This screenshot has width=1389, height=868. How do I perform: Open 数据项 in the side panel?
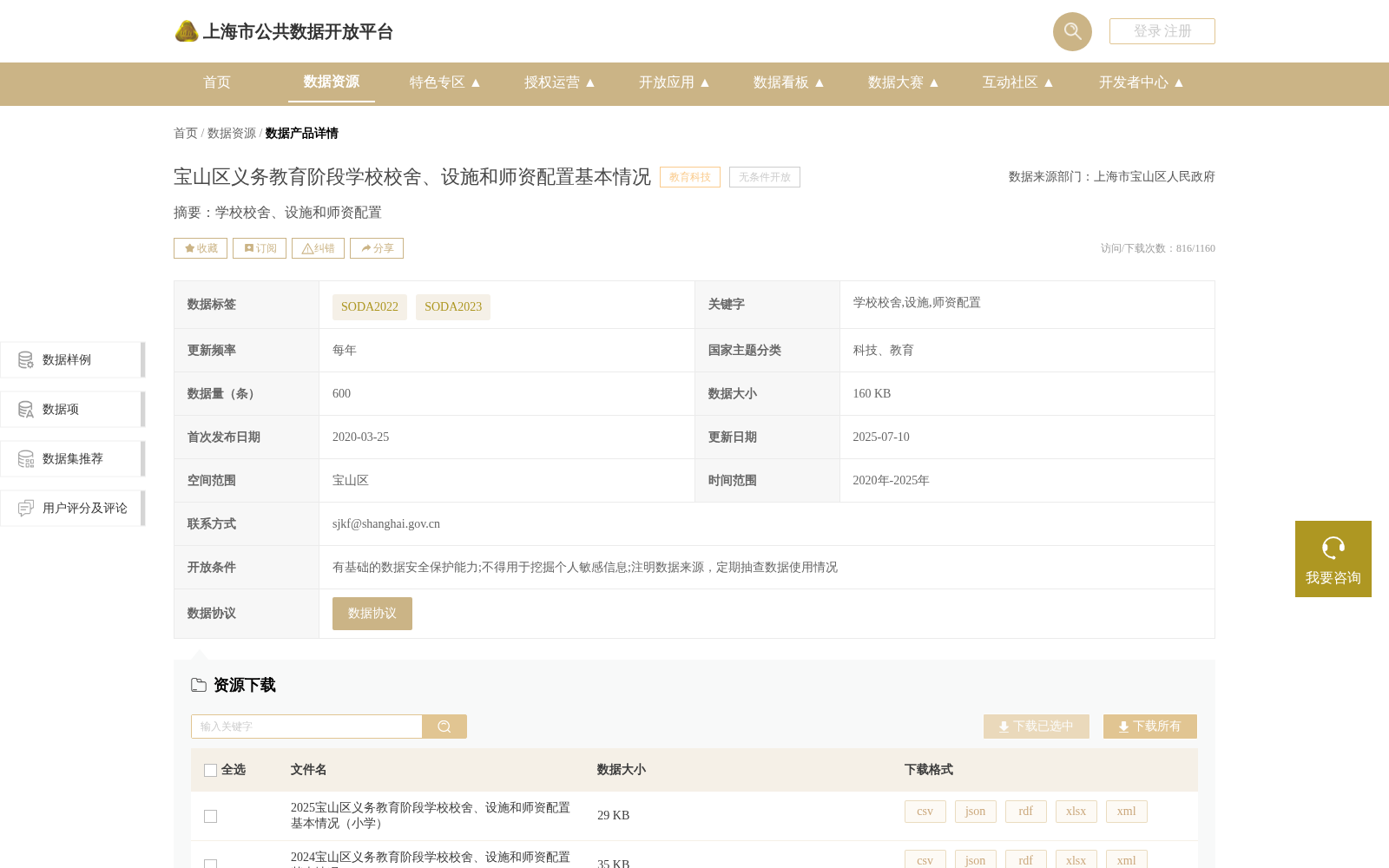coord(72,410)
